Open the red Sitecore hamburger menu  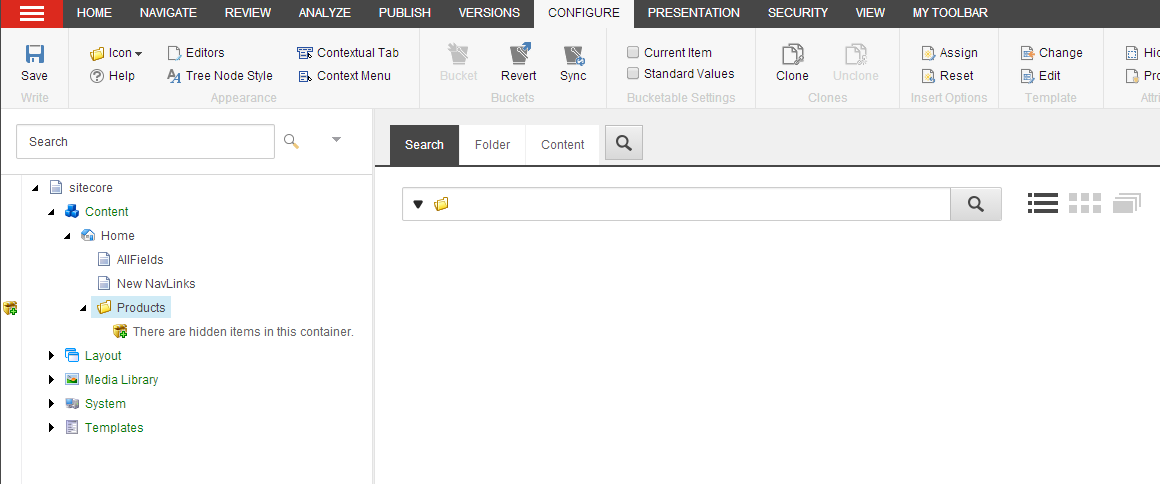(x=31, y=13)
